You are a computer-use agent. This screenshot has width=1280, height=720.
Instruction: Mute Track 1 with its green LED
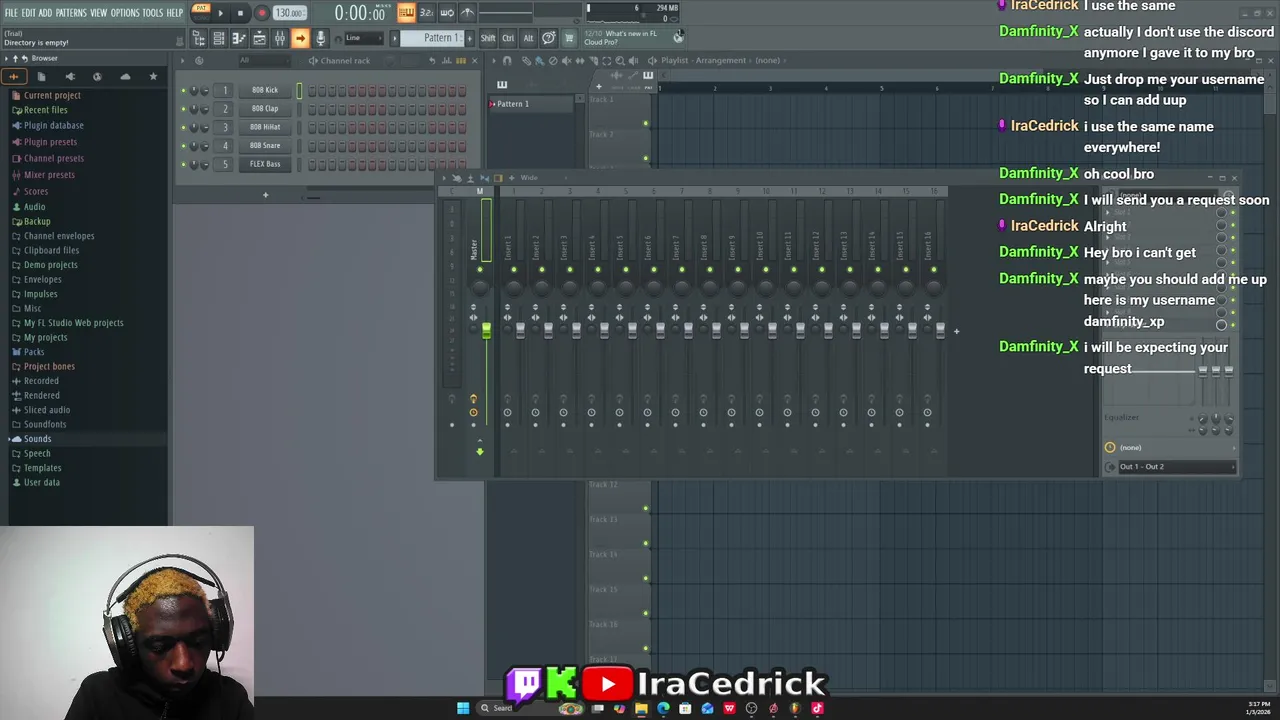coord(646,124)
